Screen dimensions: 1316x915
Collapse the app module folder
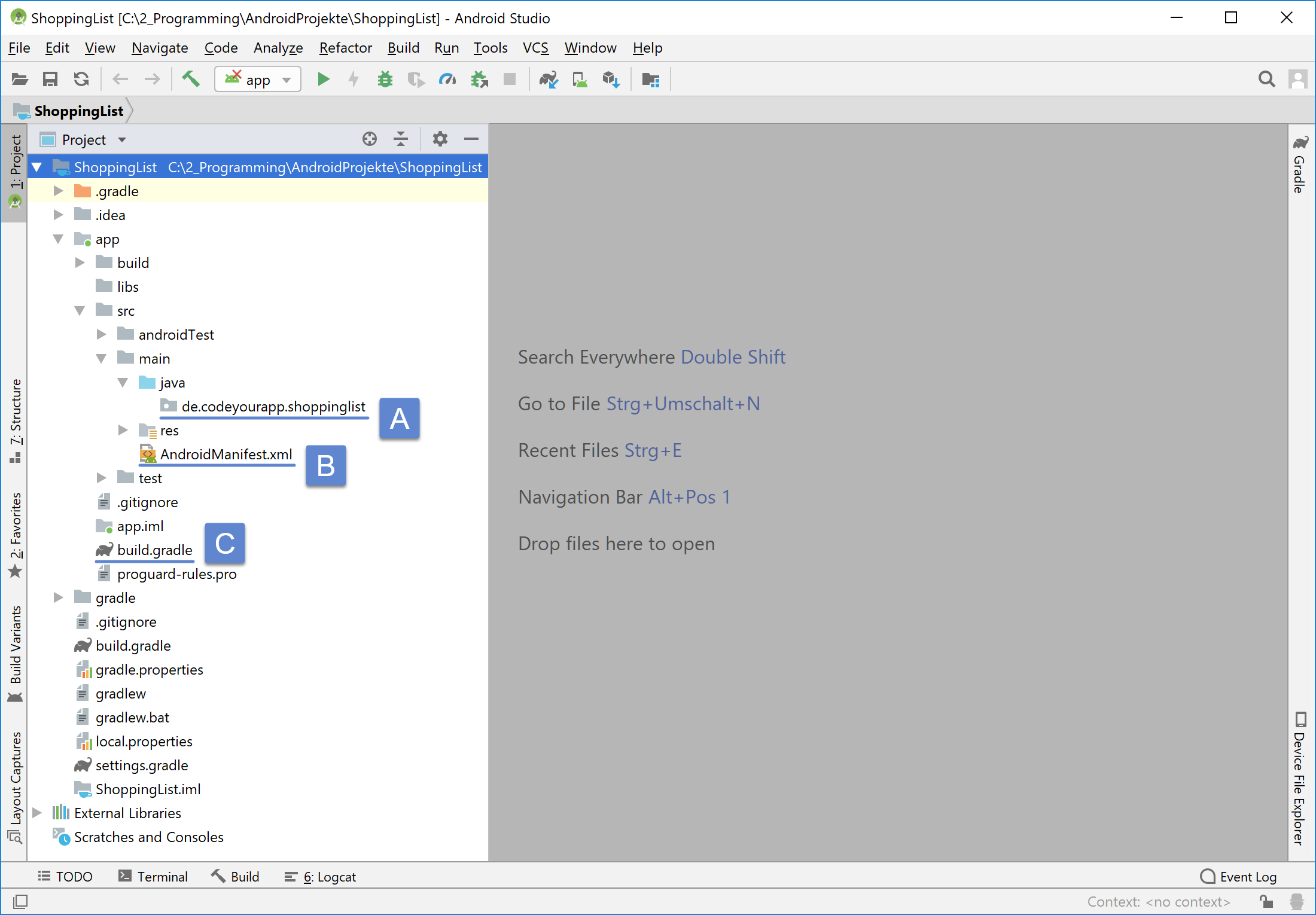(x=58, y=239)
